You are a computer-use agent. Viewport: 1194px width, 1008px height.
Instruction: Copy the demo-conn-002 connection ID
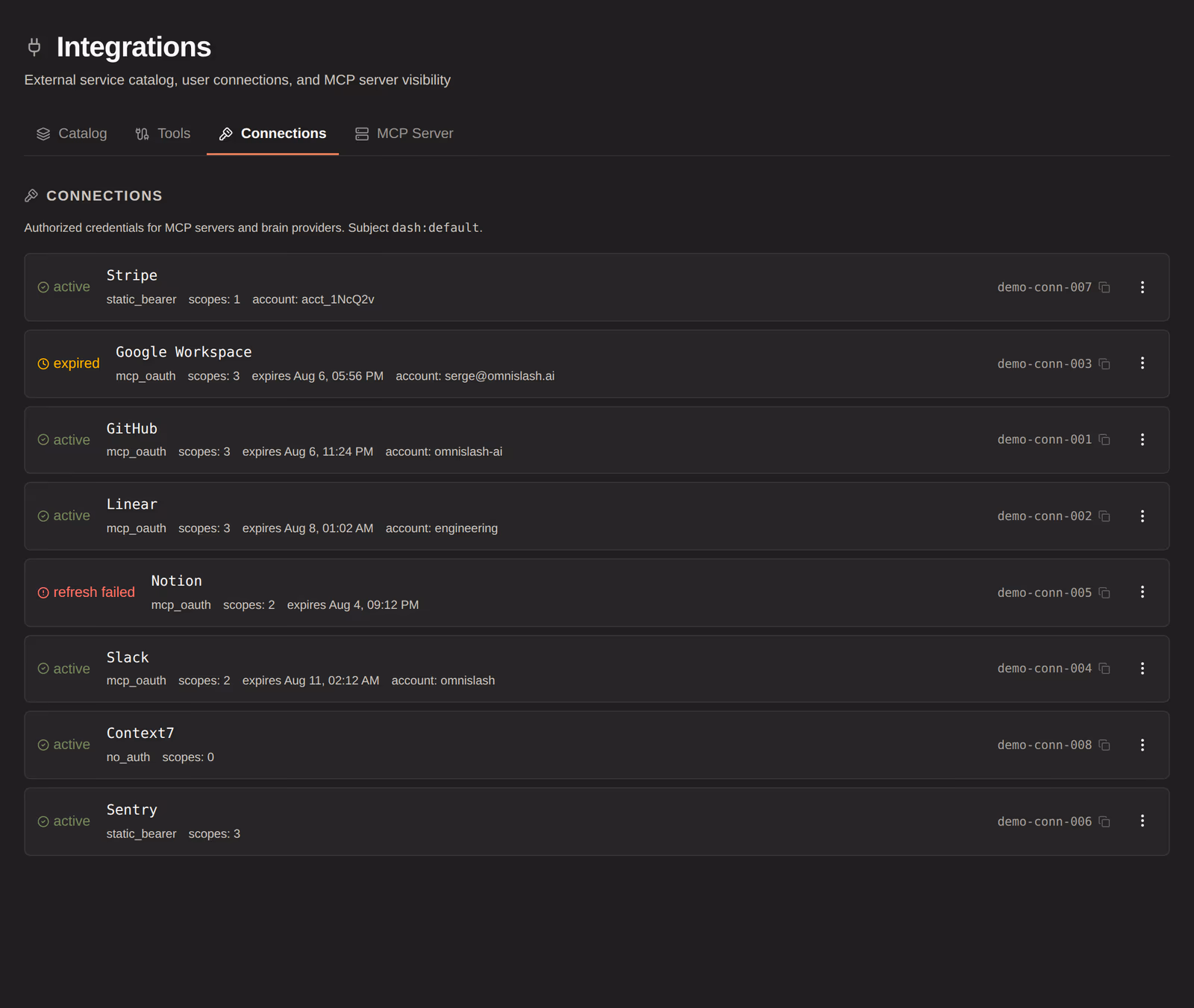coord(1104,516)
